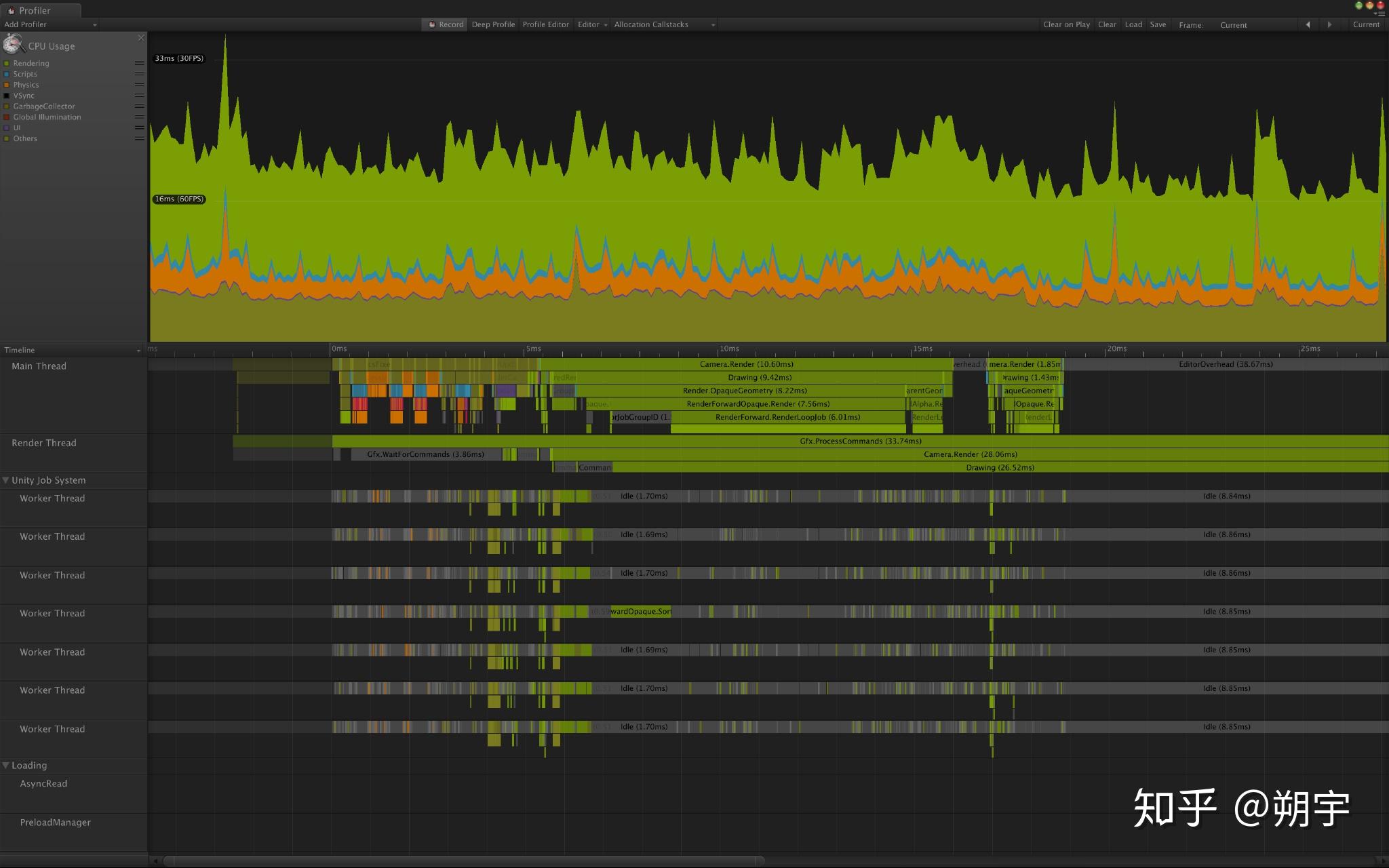Toggle the Physics category visibility
The width and height of the screenshot is (1389, 868).
[x=7, y=84]
